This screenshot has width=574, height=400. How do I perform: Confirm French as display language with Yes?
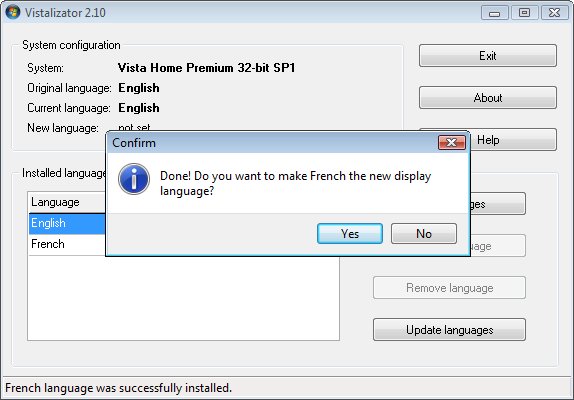pyautogui.click(x=350, y=233)
